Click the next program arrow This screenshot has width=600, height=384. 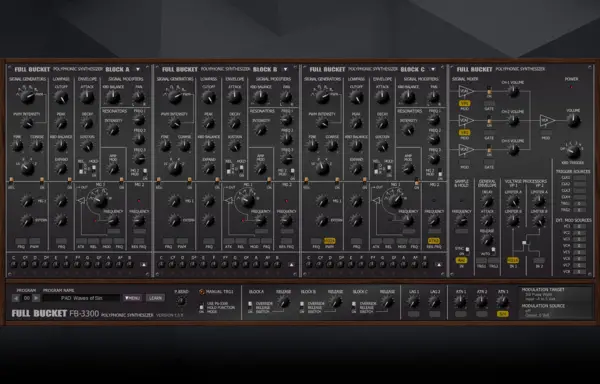pyautogui.click(x=36, y=298)
